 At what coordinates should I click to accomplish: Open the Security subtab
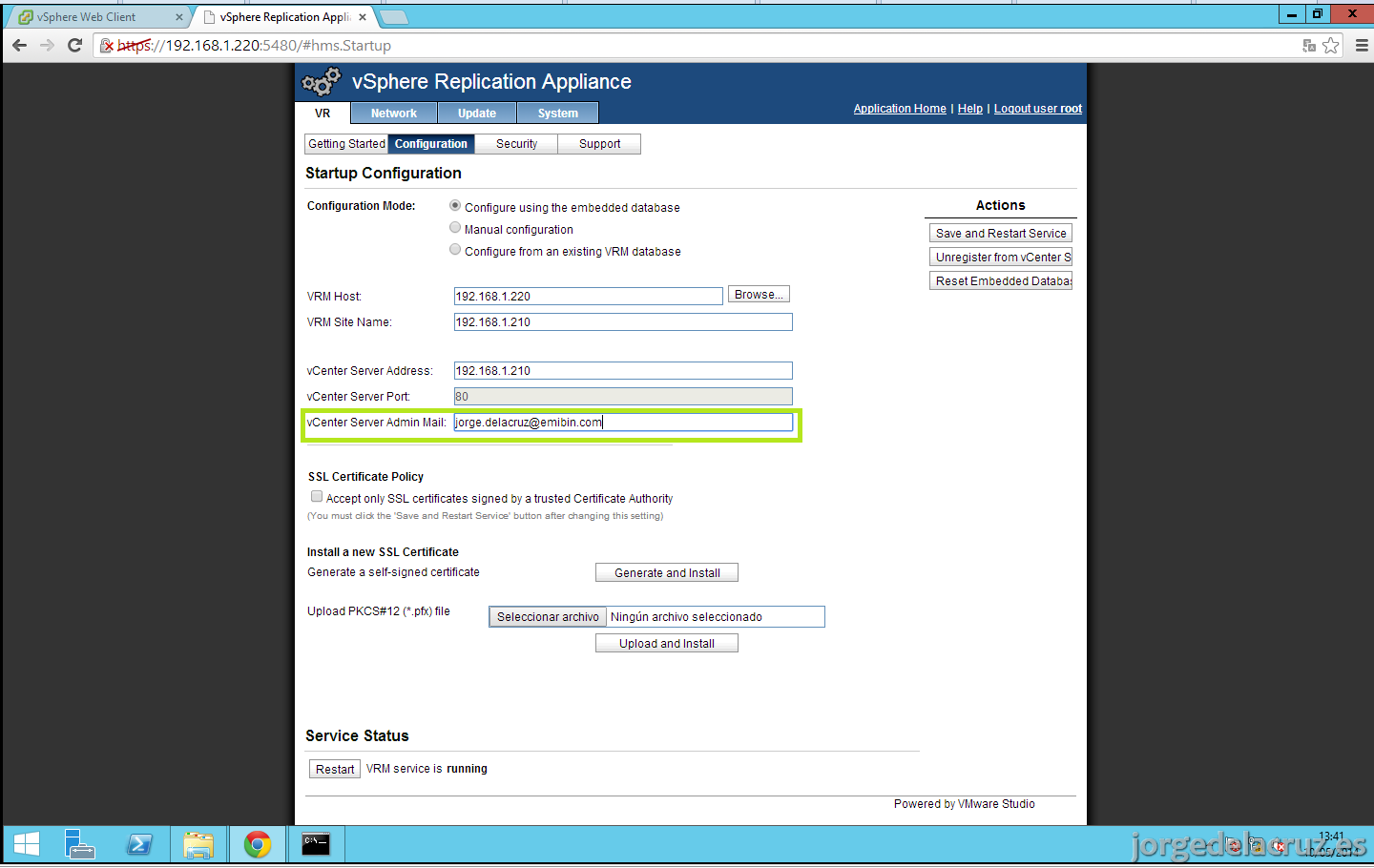516,144
